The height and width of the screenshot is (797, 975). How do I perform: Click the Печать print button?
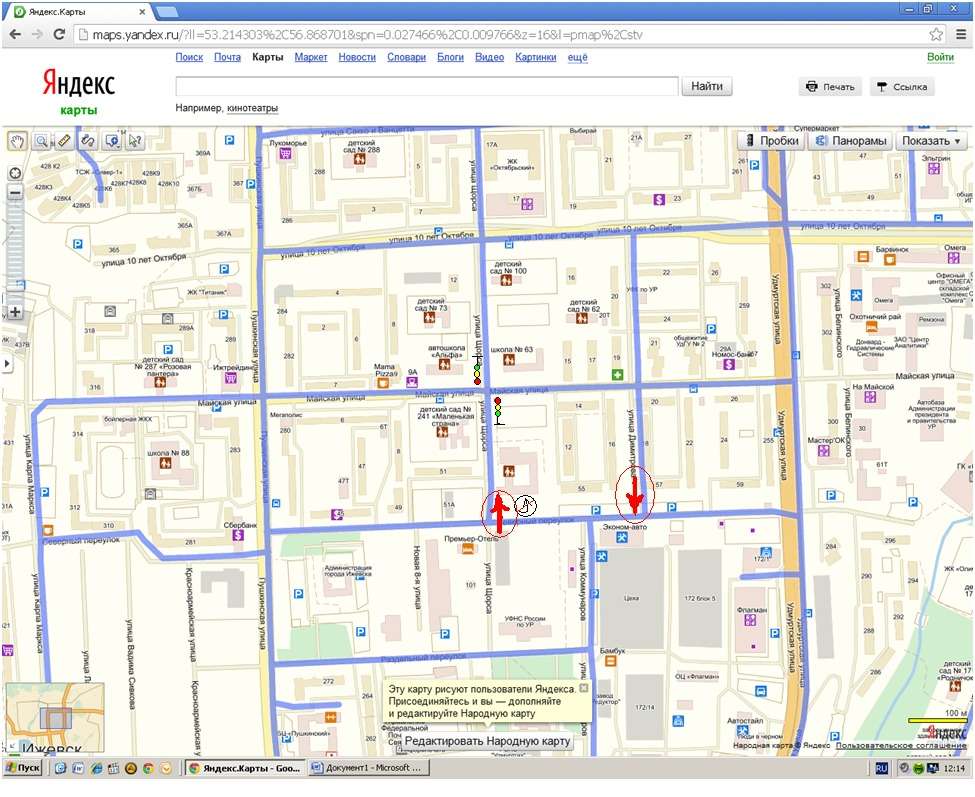830,87
